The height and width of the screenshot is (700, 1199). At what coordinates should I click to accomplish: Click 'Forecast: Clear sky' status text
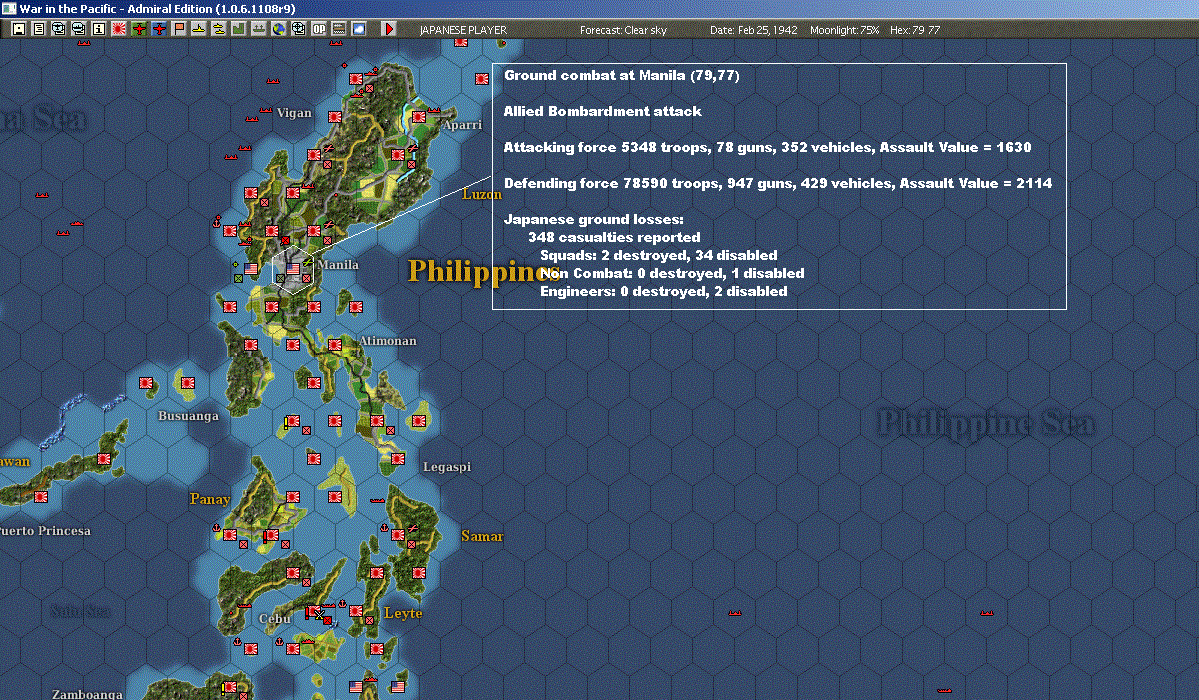(x=623, y=30)
